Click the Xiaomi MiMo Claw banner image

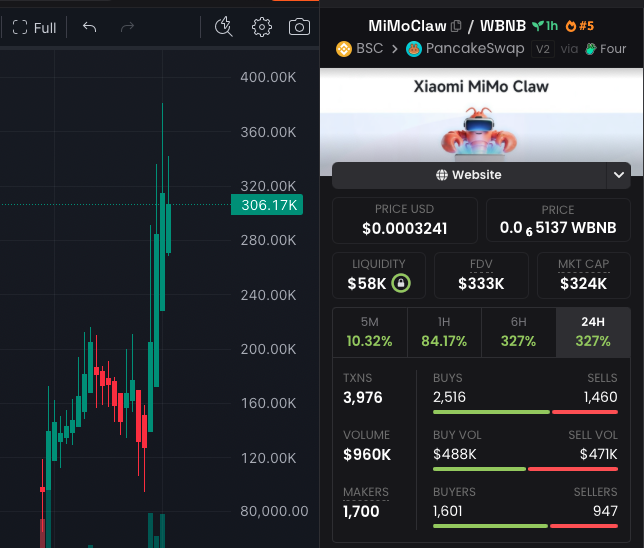(x=481, y=121)
